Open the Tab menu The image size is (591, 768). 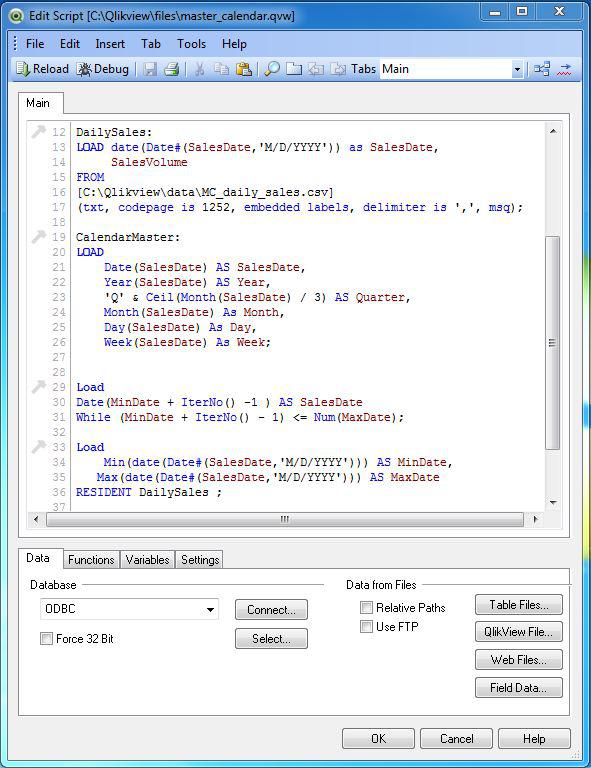[151, 44]
